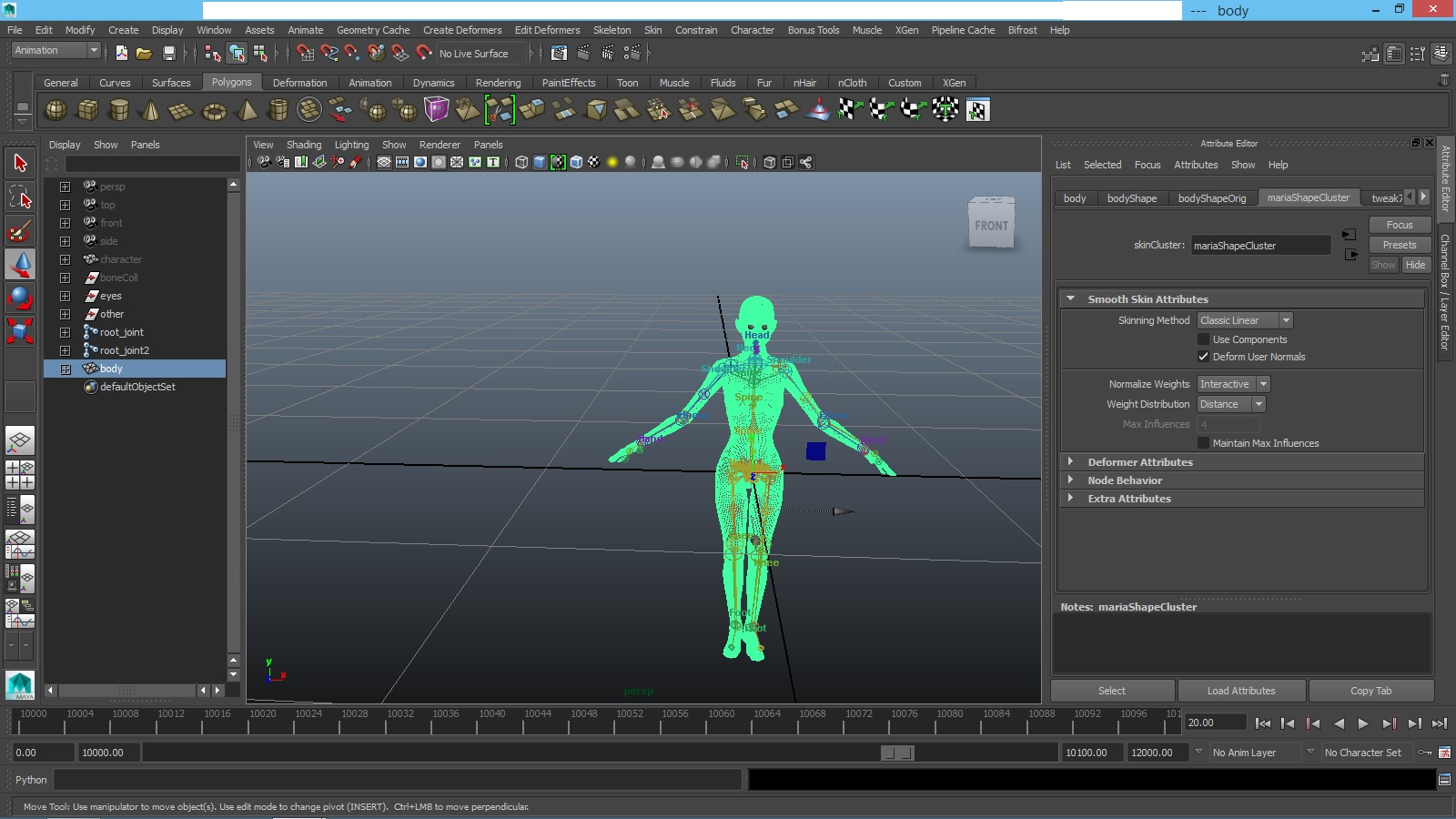1456x819 pixels.
Task: Create a polygon pyramid from the shelf
Action: [x=247, y=110]
